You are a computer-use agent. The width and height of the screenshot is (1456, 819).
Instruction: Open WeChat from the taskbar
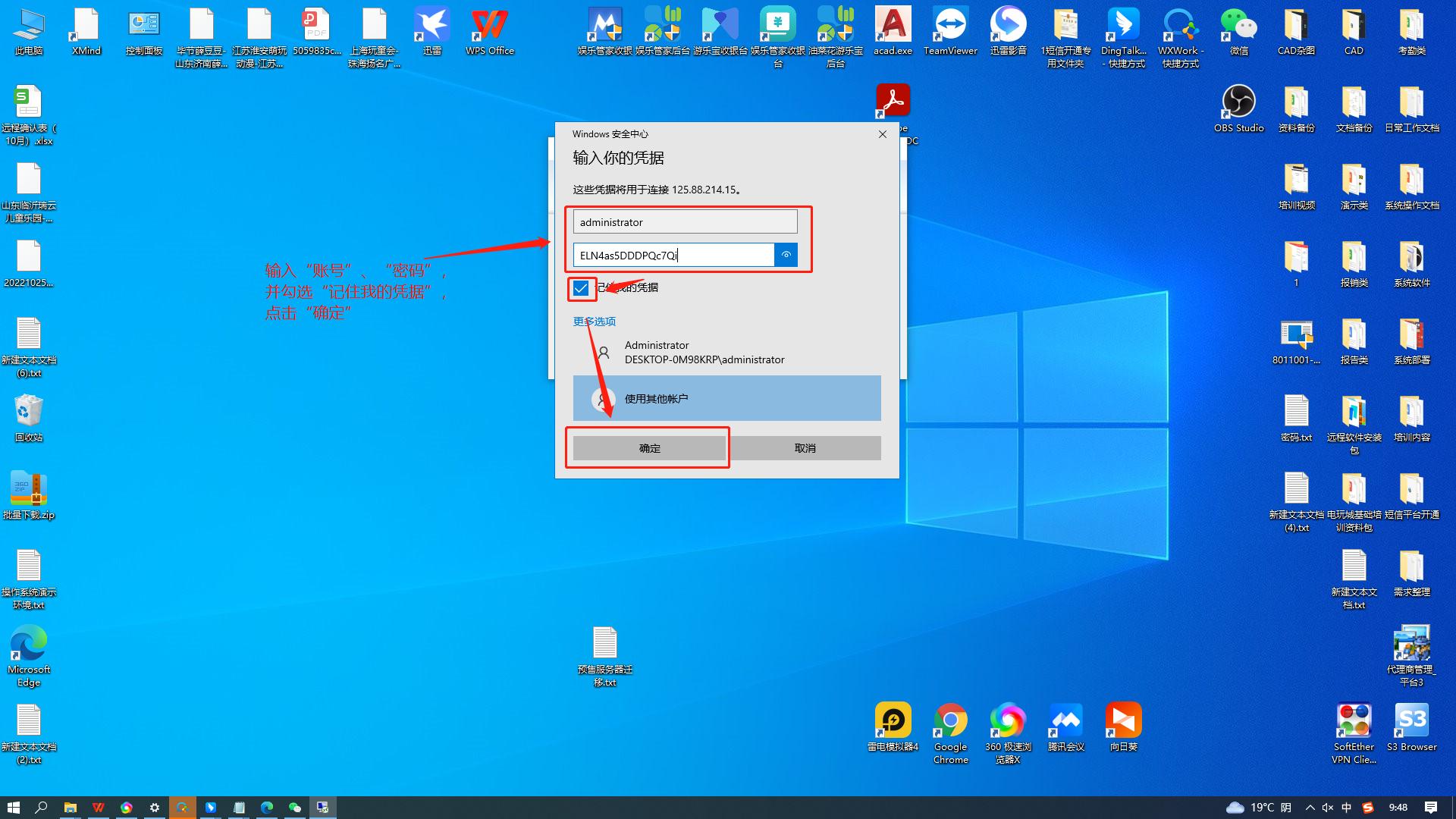coord(295,808)
